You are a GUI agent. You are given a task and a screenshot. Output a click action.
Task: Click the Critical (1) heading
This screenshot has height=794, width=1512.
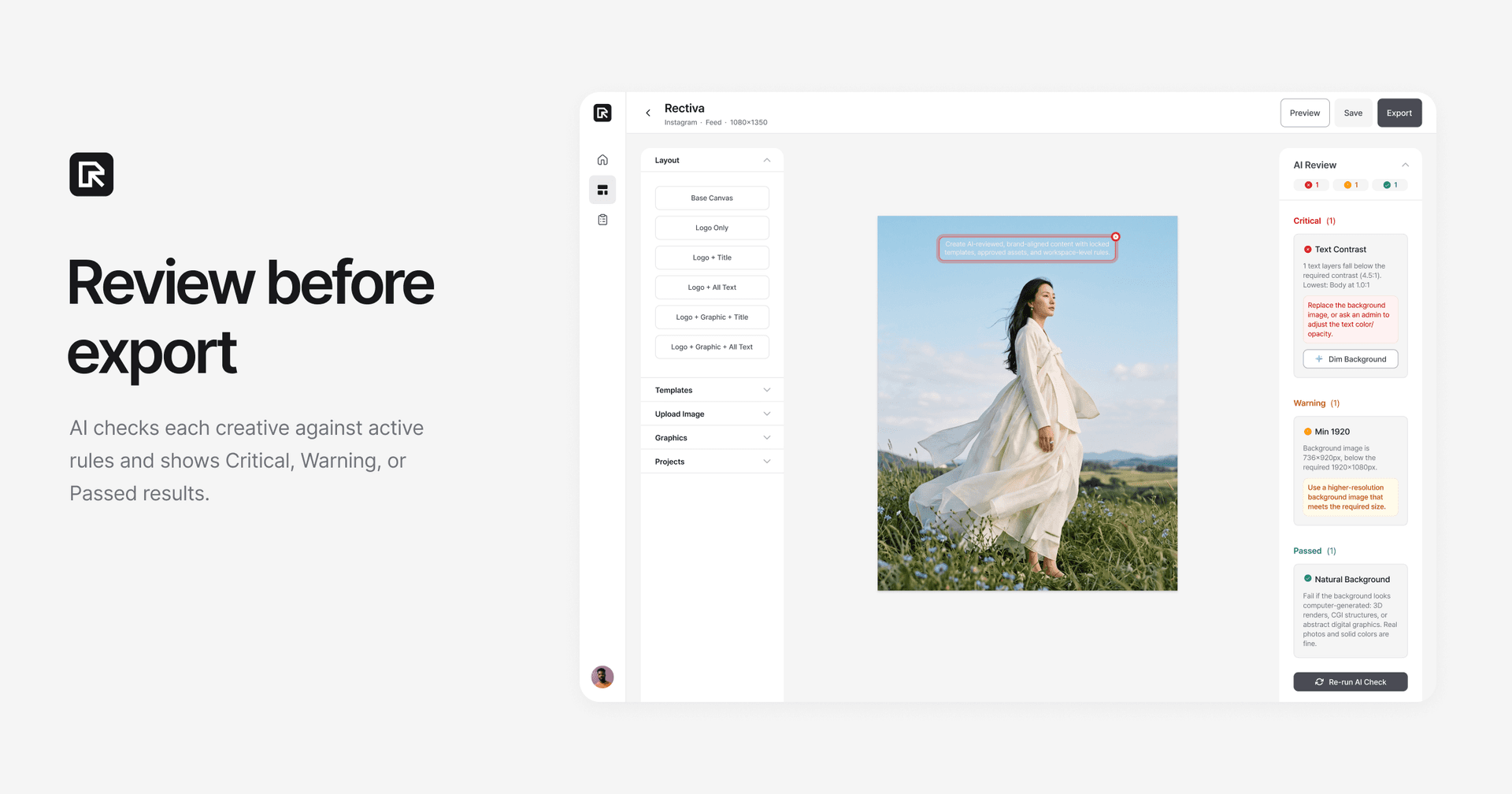(x=1314, y=221)
